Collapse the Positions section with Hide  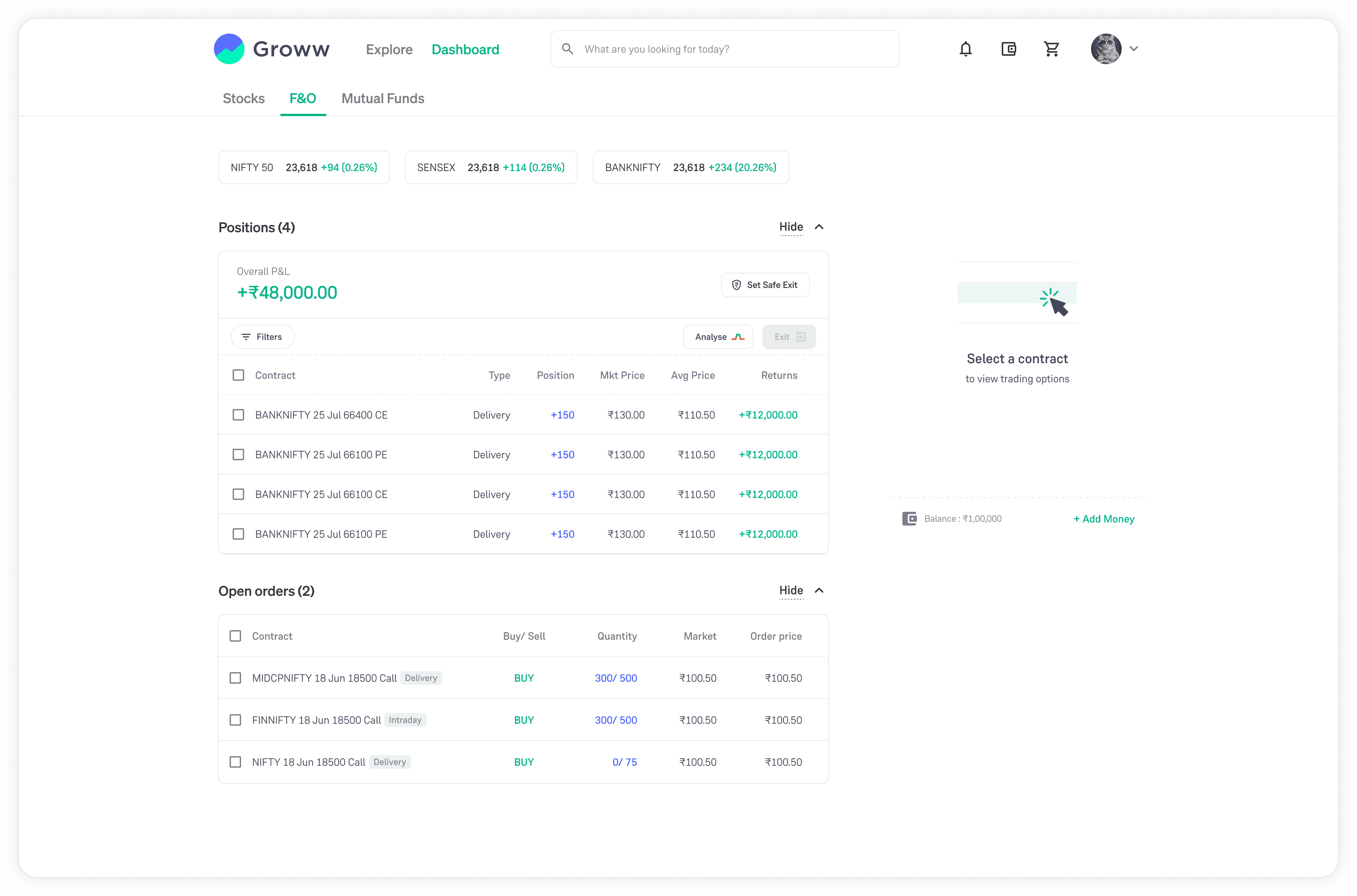coord(791,227)
